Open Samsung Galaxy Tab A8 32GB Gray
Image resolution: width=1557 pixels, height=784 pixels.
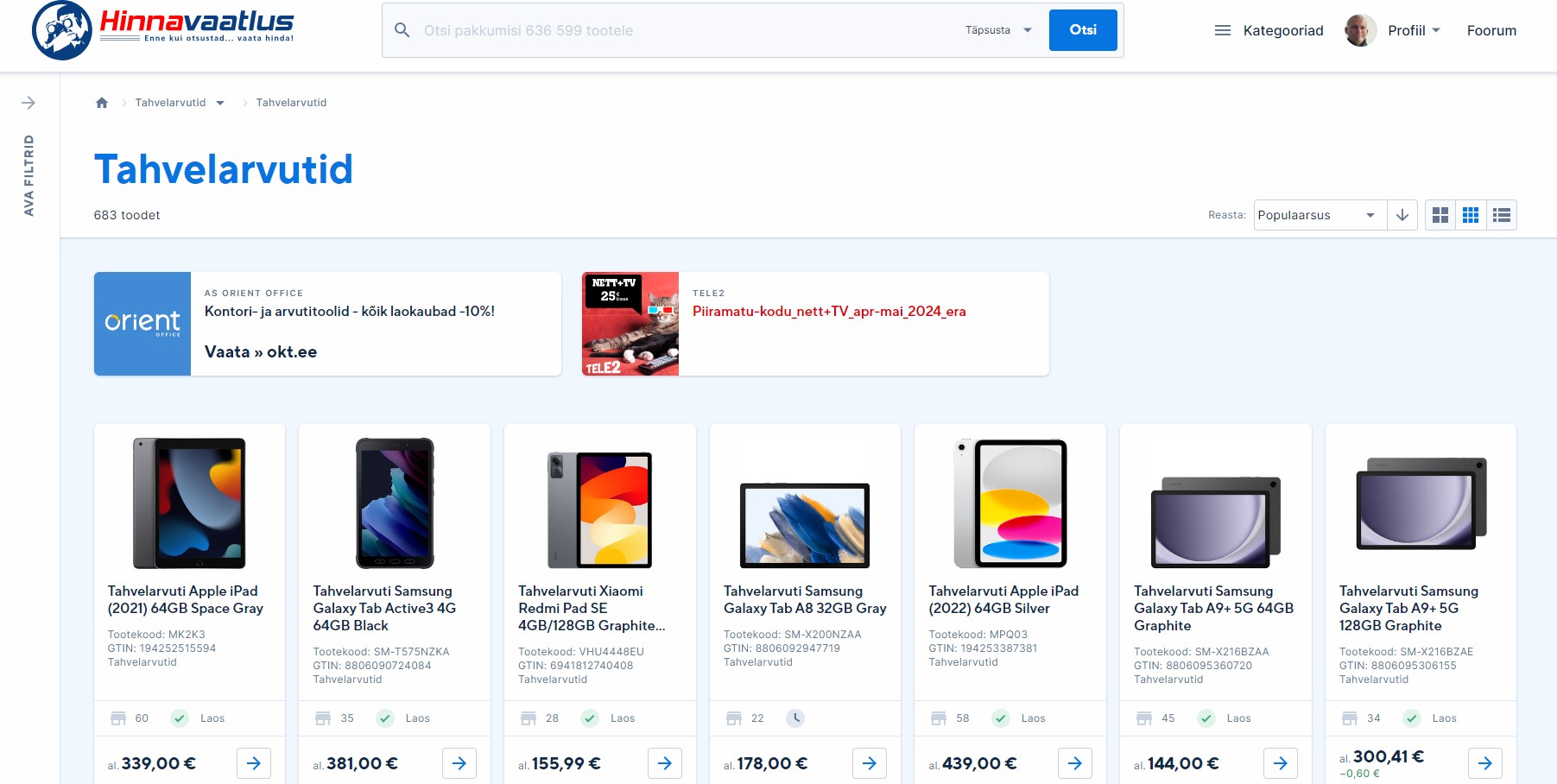(805, 600)
